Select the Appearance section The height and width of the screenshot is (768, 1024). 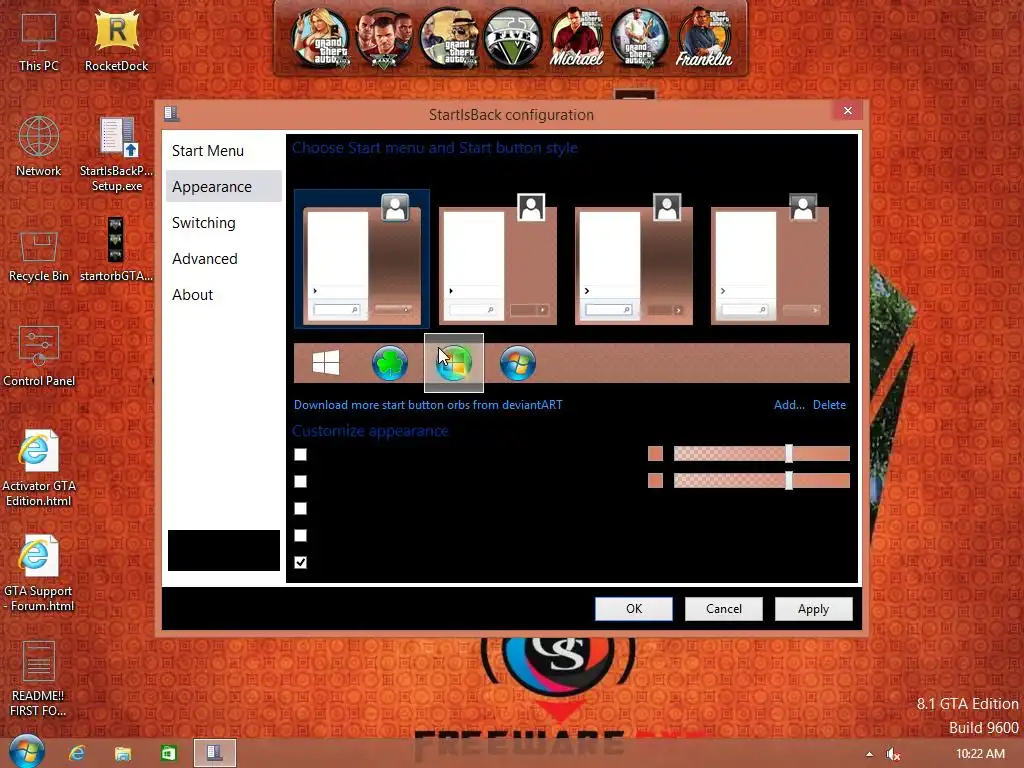(x=223, y=187)
